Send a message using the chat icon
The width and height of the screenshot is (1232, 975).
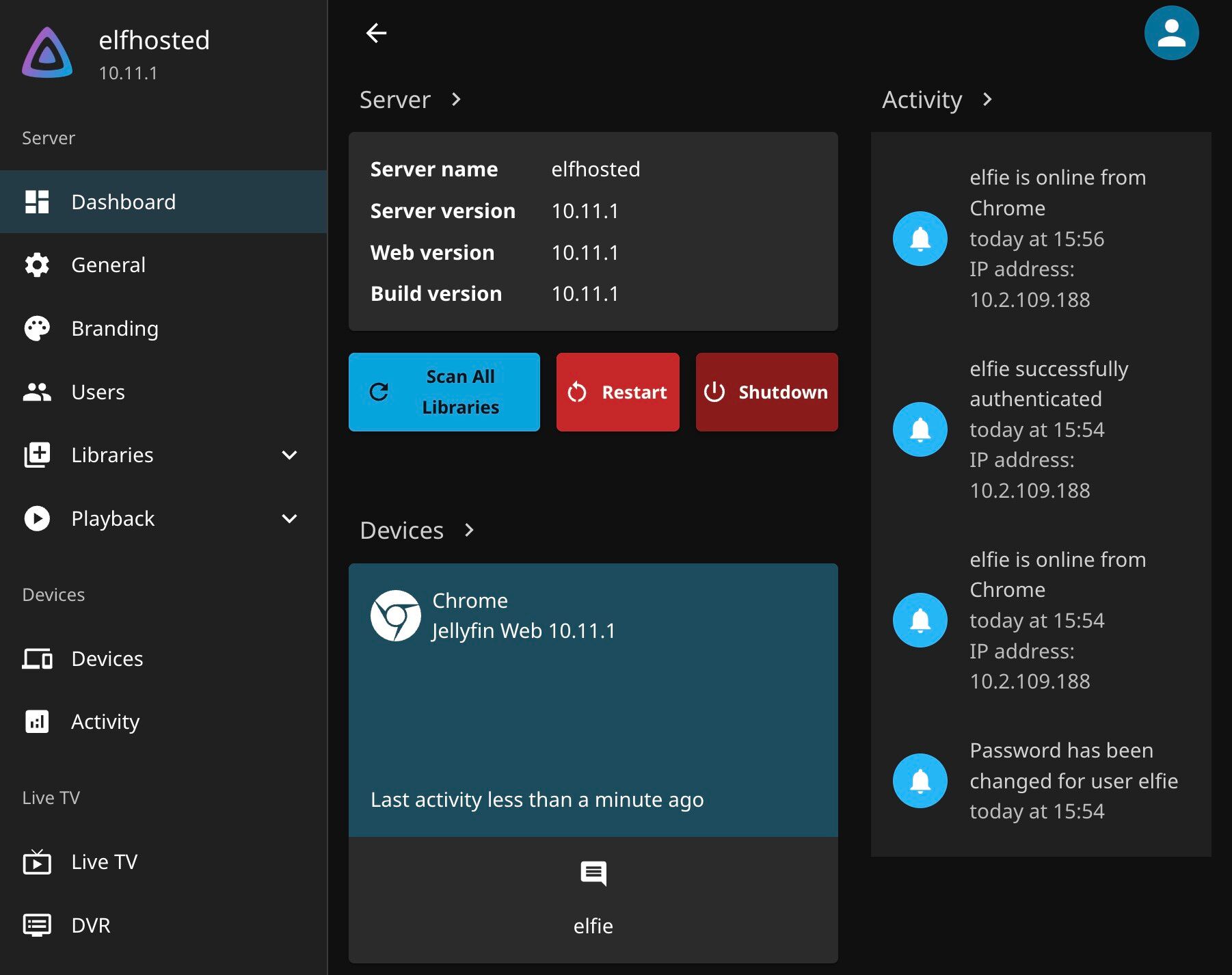click(593, 873)
